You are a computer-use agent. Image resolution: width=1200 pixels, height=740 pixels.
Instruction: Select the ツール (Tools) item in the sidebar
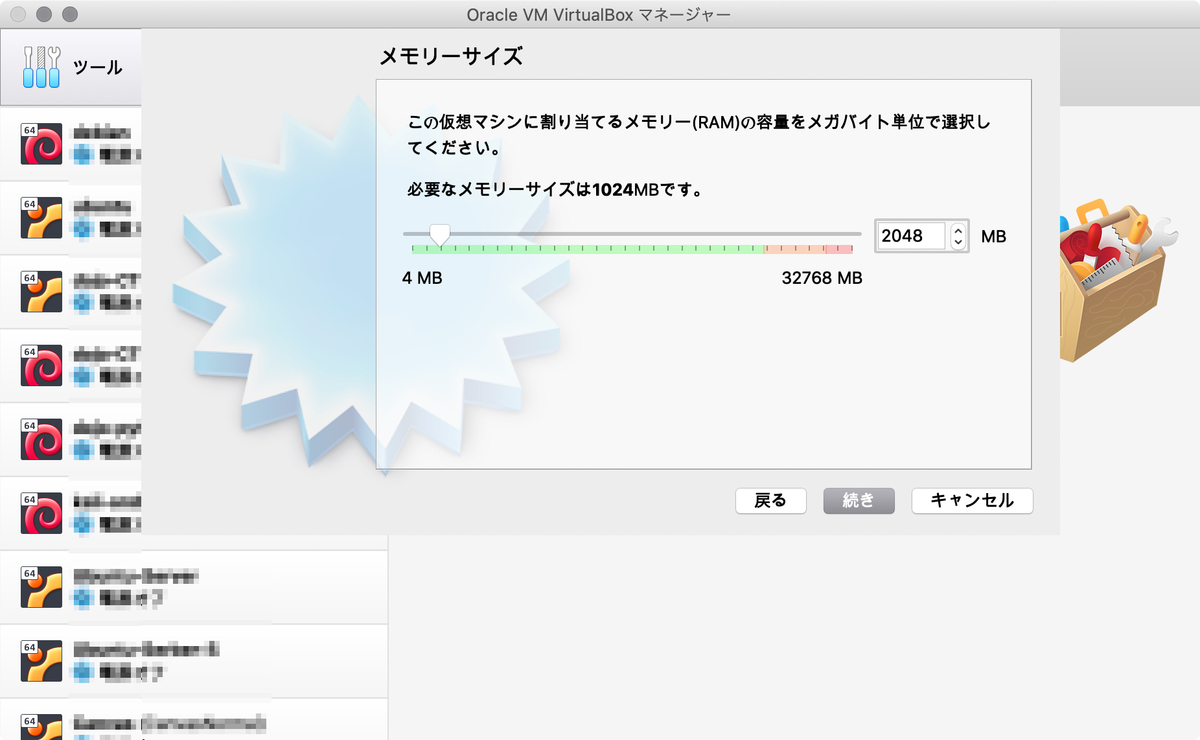pos(70,68)
